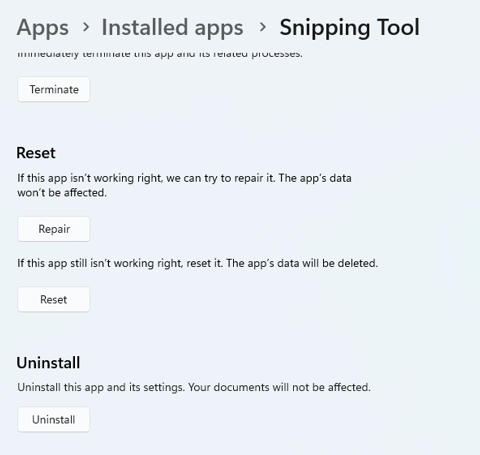The height and width of the screenshot is (455, 480).
Task: Go back to Apps breadcrumb
Action: (43, 28)
